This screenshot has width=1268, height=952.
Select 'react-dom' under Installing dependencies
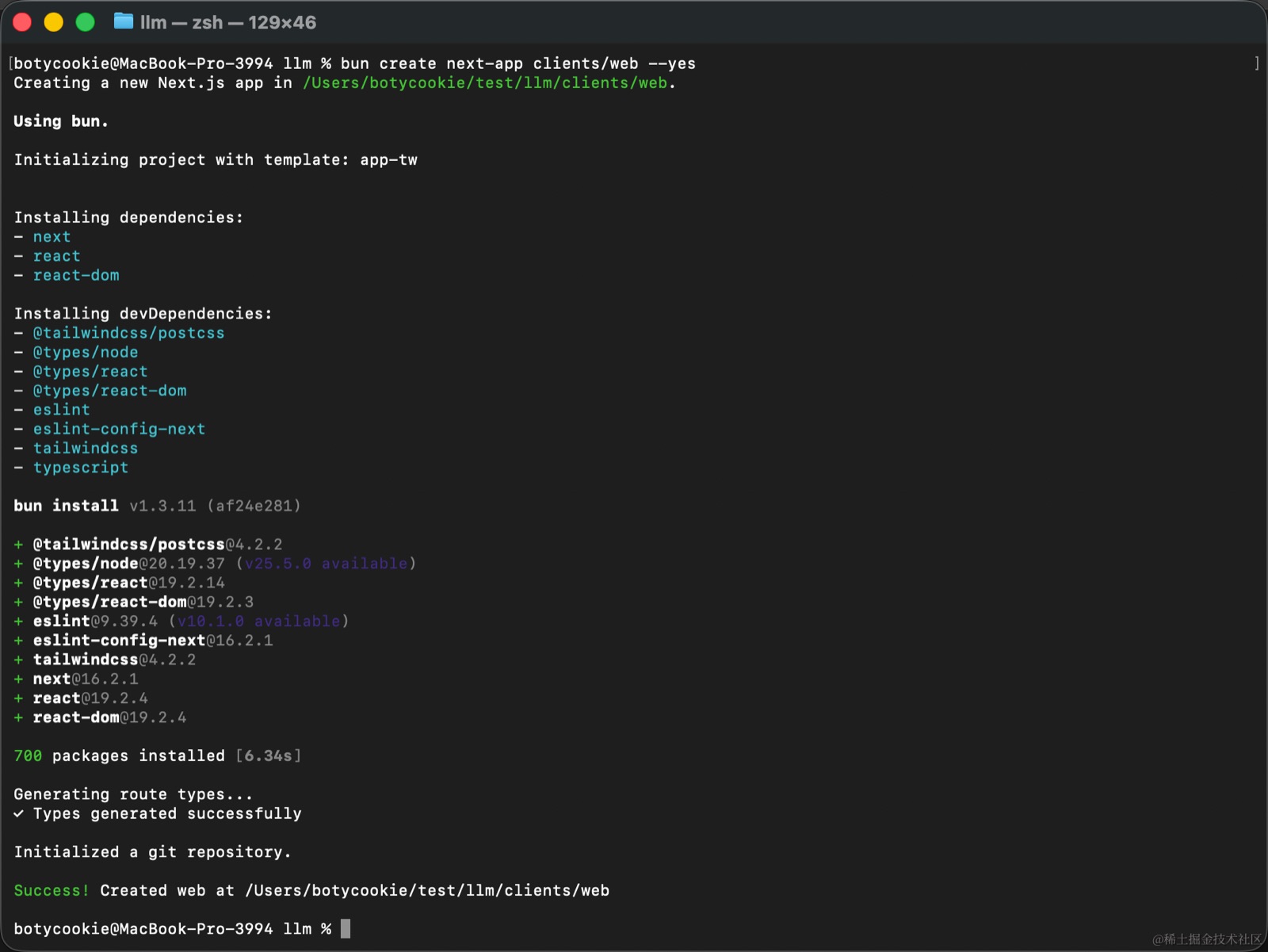click(x=76, y=275)
